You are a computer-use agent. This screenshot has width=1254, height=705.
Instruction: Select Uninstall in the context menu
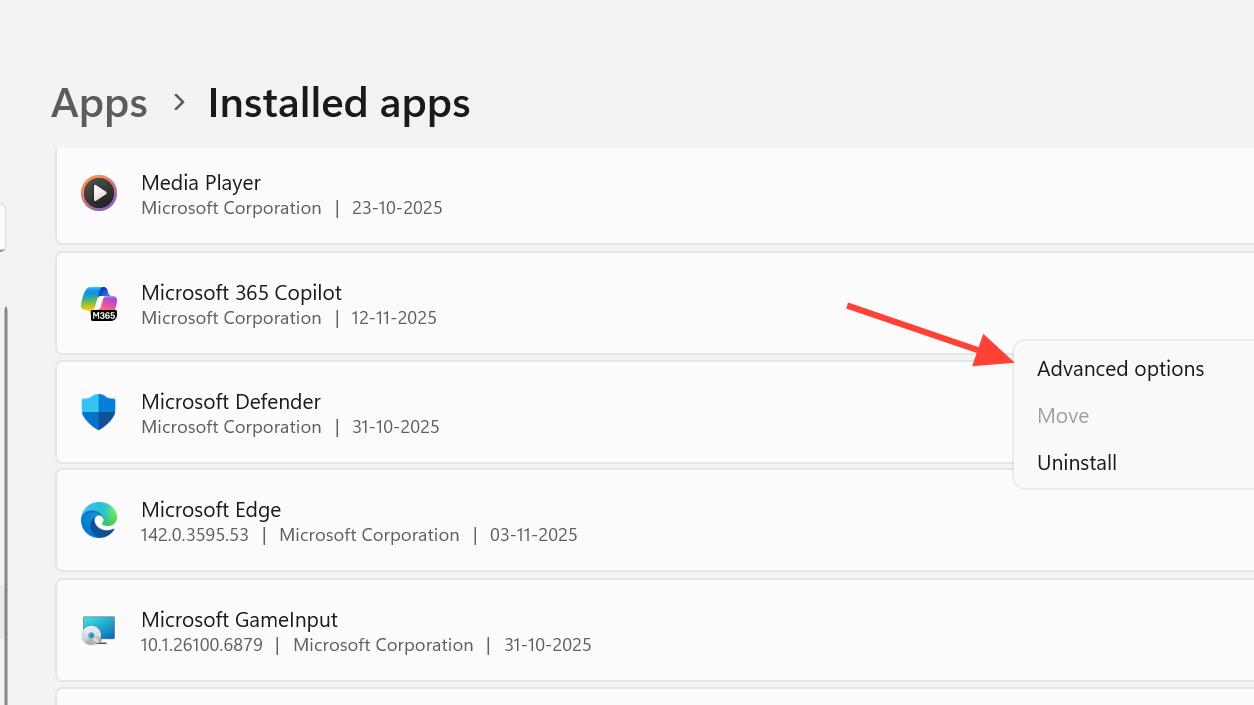1077,463
